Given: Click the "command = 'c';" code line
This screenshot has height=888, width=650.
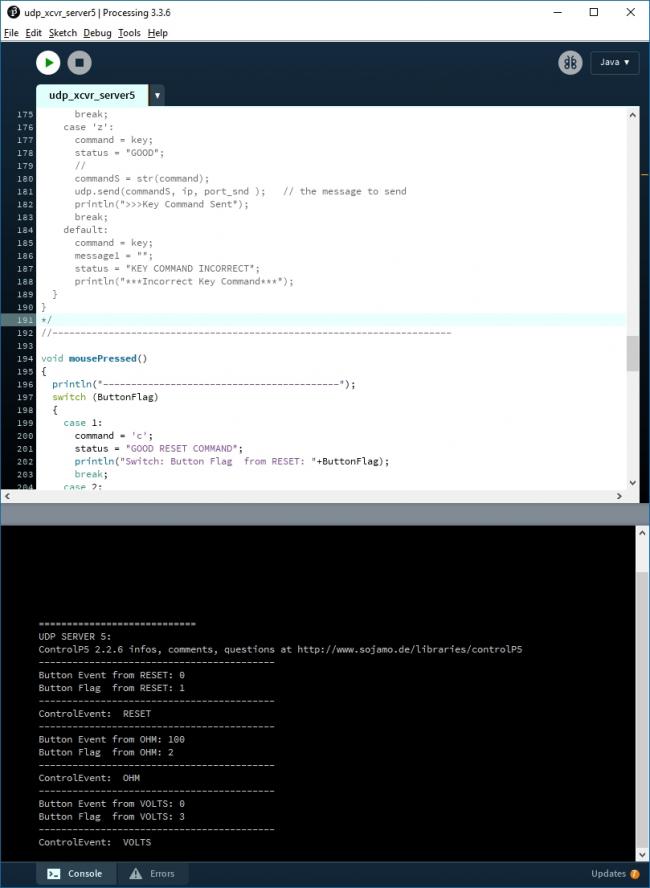Looking at the screenshot, I should pyautogui.click(x=114, y=436).
